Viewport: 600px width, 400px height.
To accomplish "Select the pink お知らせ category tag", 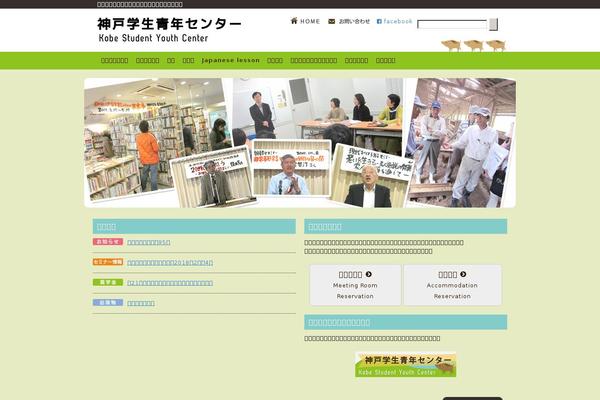I will pos(108,242).
